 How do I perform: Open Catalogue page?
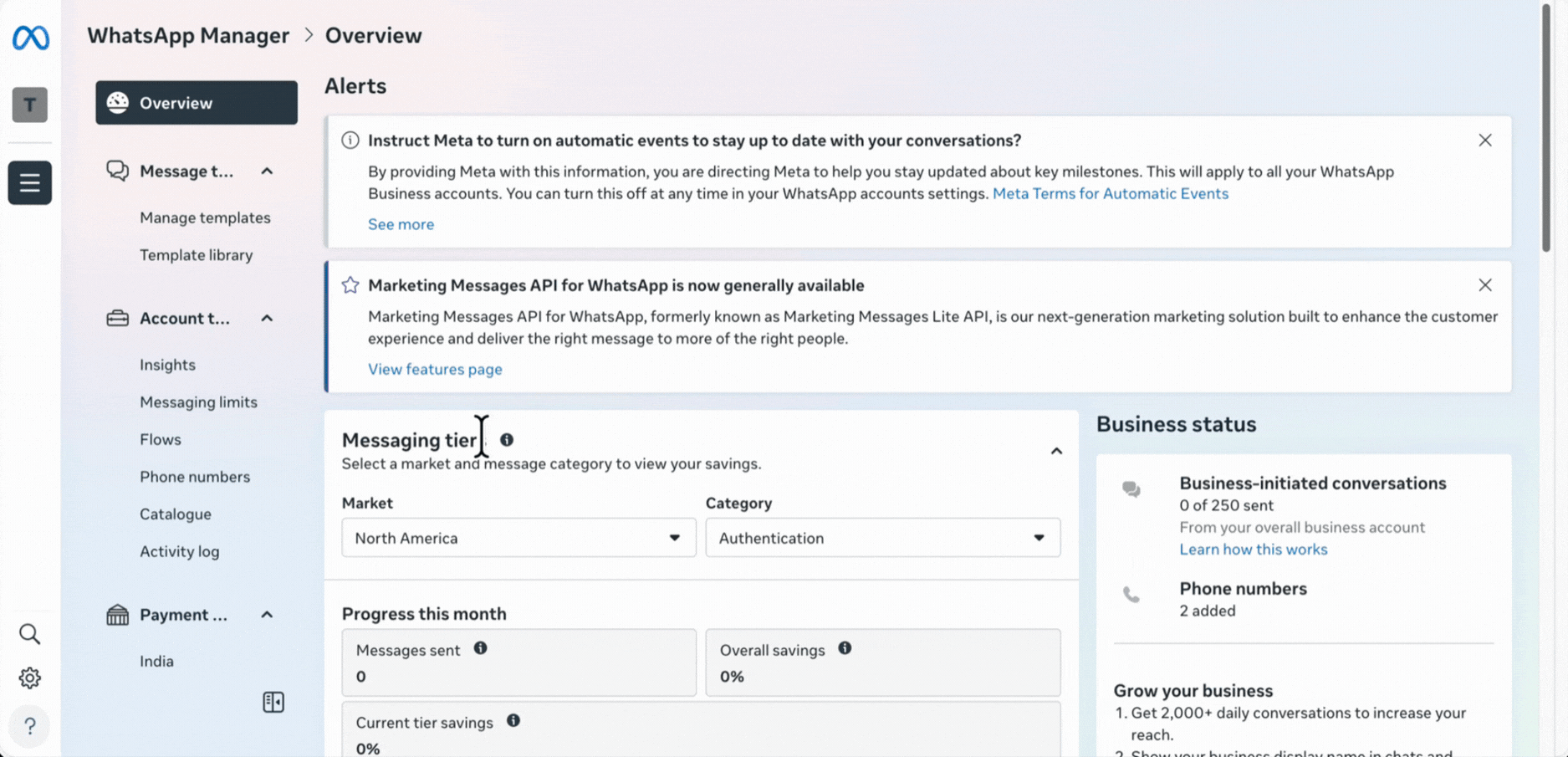pyautogui.click(x=175, y=514)
